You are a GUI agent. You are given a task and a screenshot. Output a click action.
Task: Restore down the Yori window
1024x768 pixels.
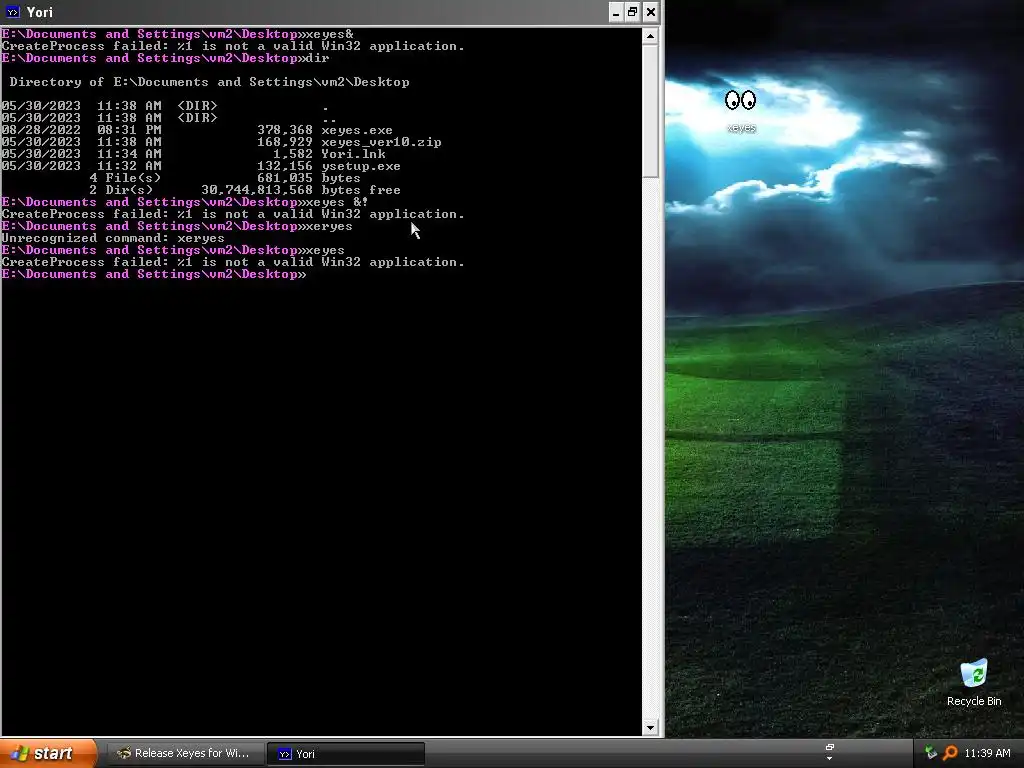coord(632,12)
